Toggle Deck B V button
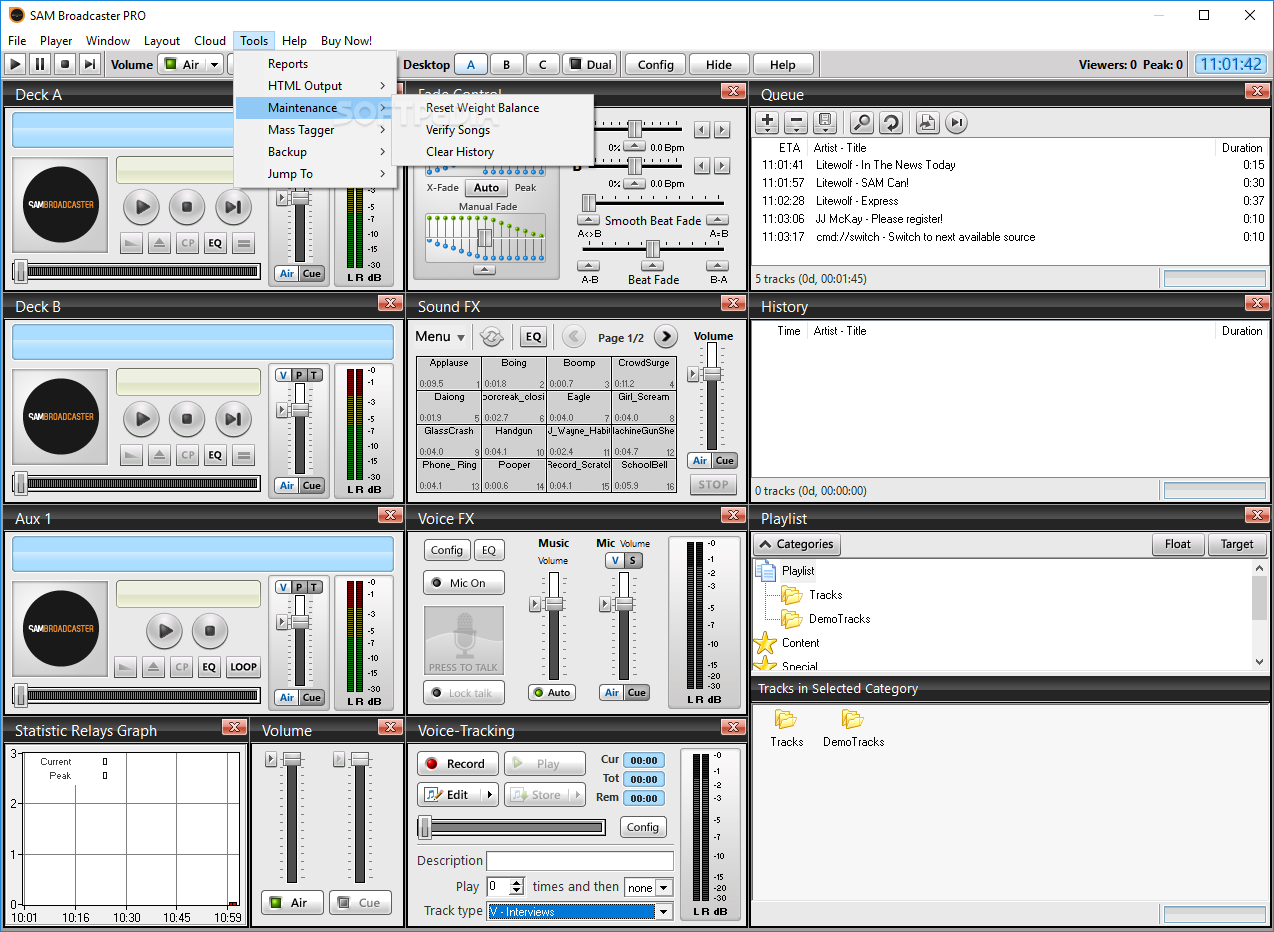Viewport: 1274px width, 932px height. coord(283,375)
